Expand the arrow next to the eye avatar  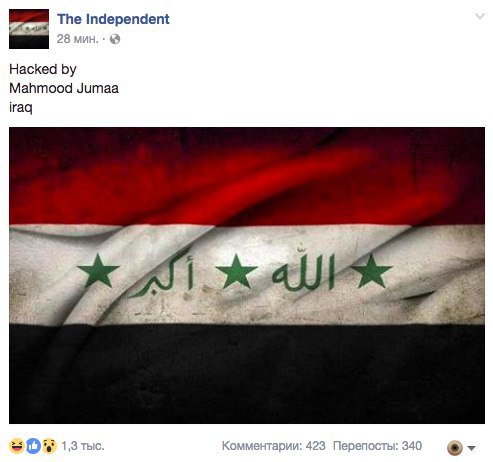pyautogui.click(x=471, y=448)
